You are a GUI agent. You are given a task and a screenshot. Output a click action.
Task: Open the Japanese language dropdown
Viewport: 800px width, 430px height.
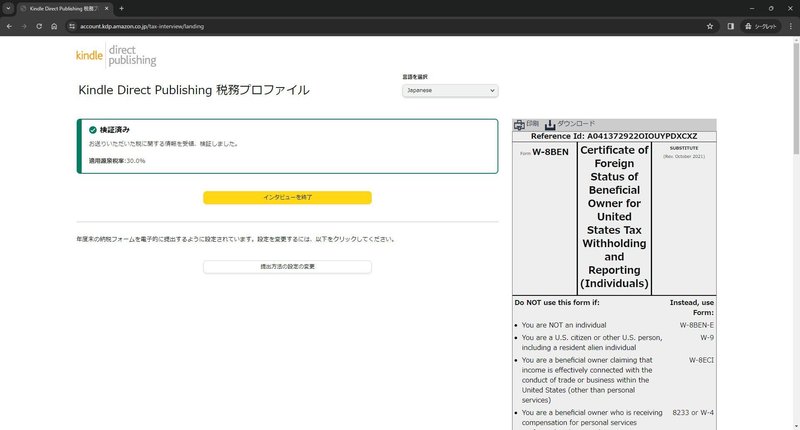[x=450, y=90]
